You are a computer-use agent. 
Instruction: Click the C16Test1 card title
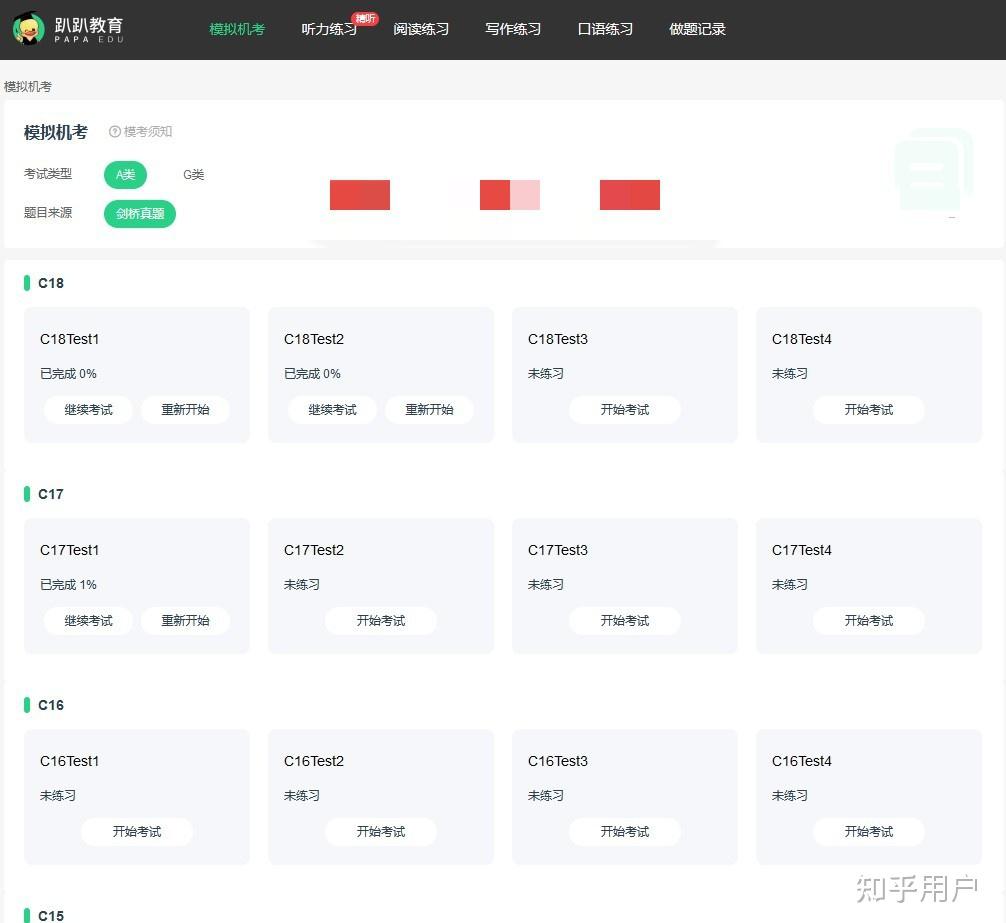pyautogui.click(x=69, y=761)
